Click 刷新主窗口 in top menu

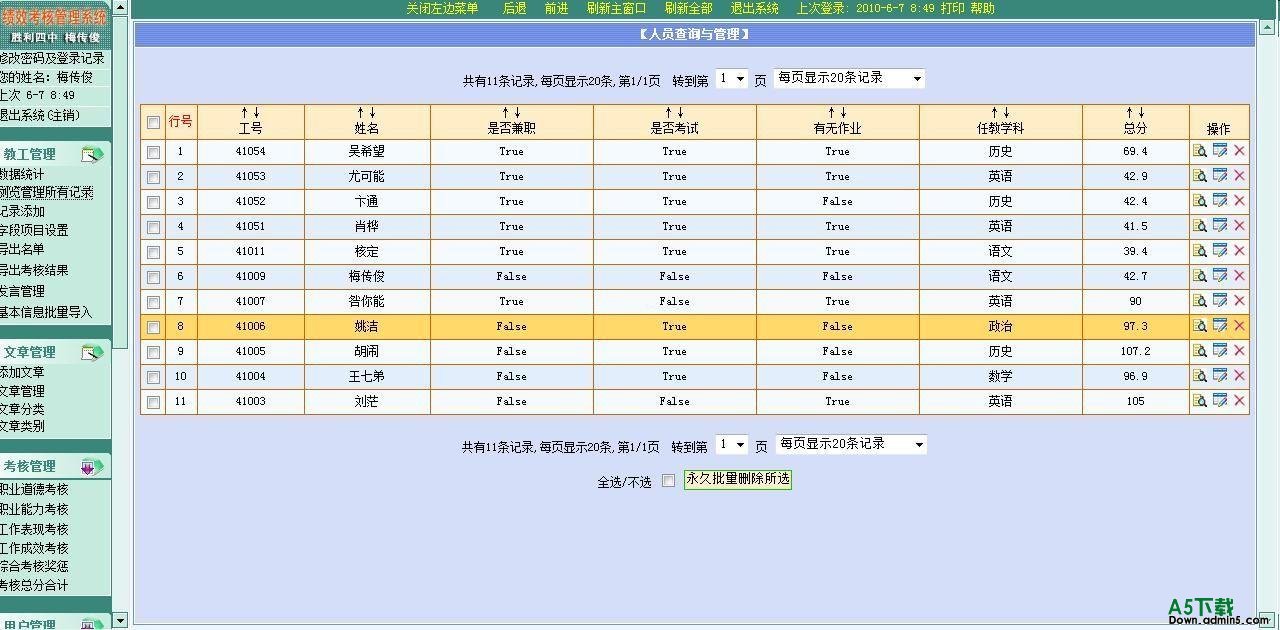616,8
